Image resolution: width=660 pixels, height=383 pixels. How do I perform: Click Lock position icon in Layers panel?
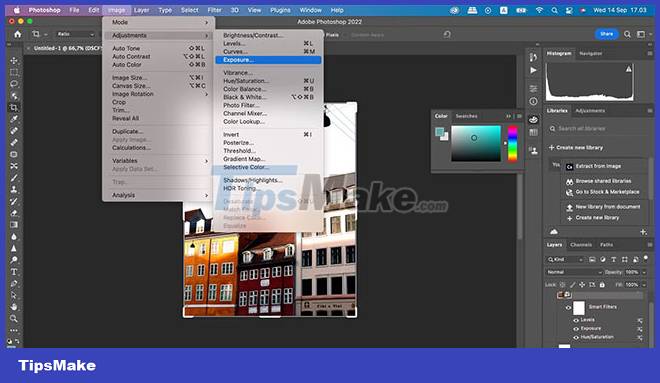[x=582, y=285]
